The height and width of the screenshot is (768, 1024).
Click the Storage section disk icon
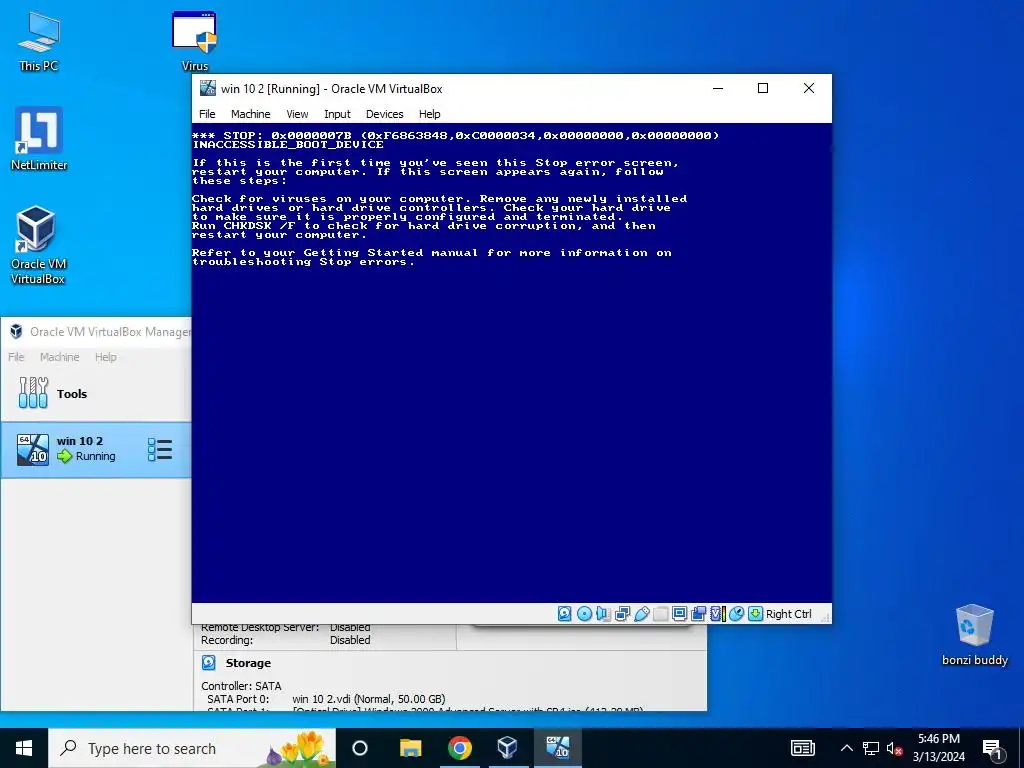209,663
